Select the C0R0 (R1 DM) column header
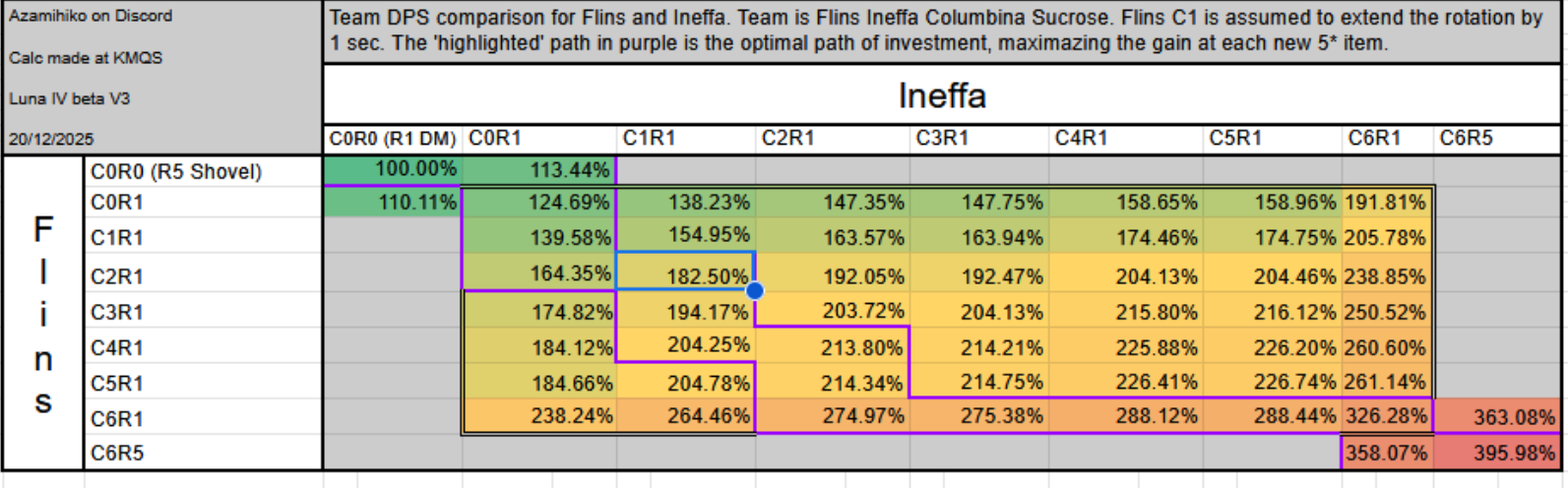 393,139
